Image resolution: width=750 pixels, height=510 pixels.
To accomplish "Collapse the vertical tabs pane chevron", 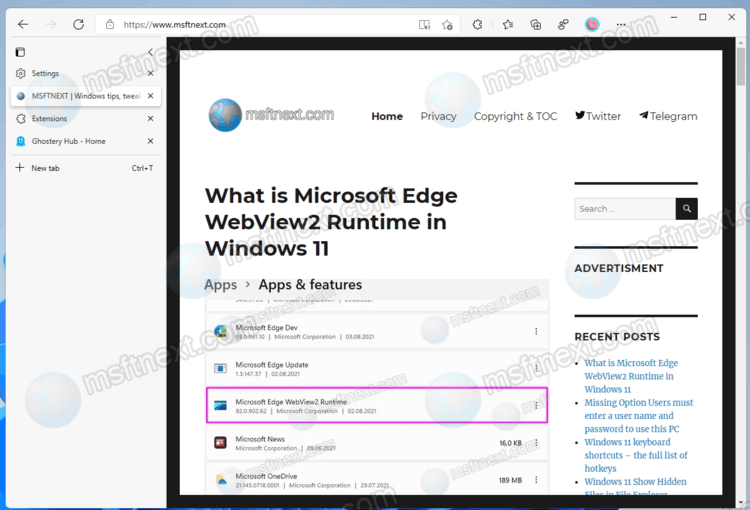I will click(x=150, y=52).
